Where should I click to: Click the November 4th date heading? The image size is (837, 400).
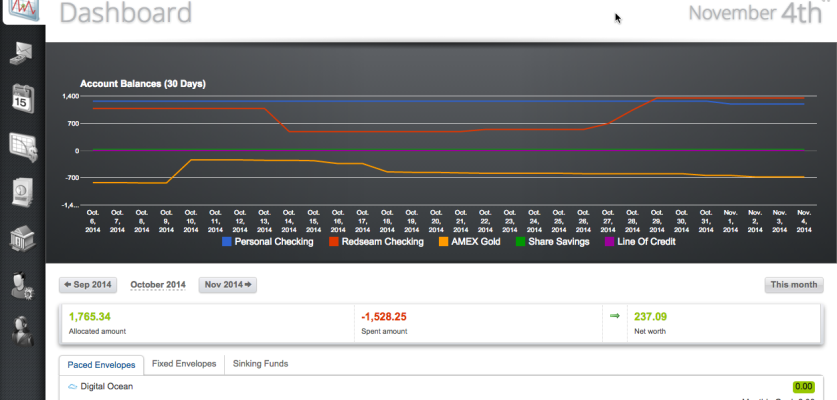pyautogui.click(x=756, y=13)
